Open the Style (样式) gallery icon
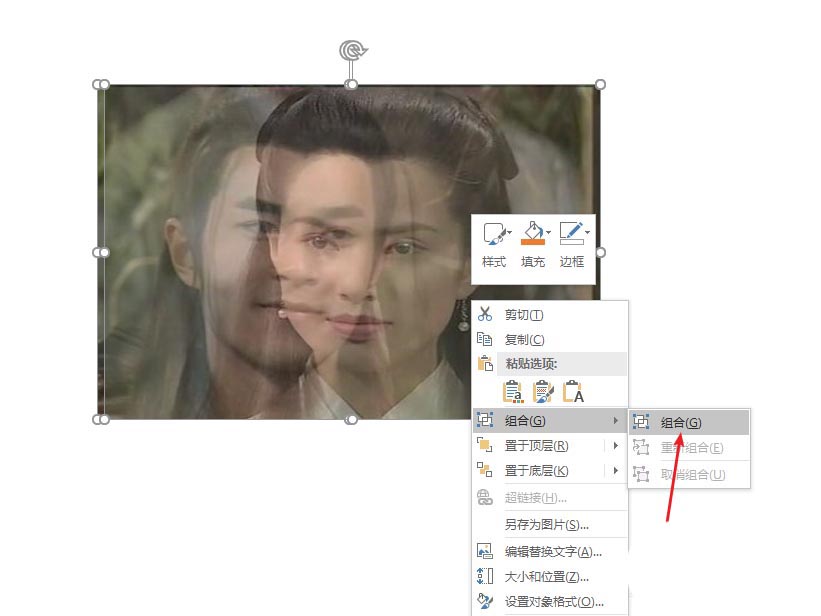This screenshot has height=616, width=821. click(494, 233)
